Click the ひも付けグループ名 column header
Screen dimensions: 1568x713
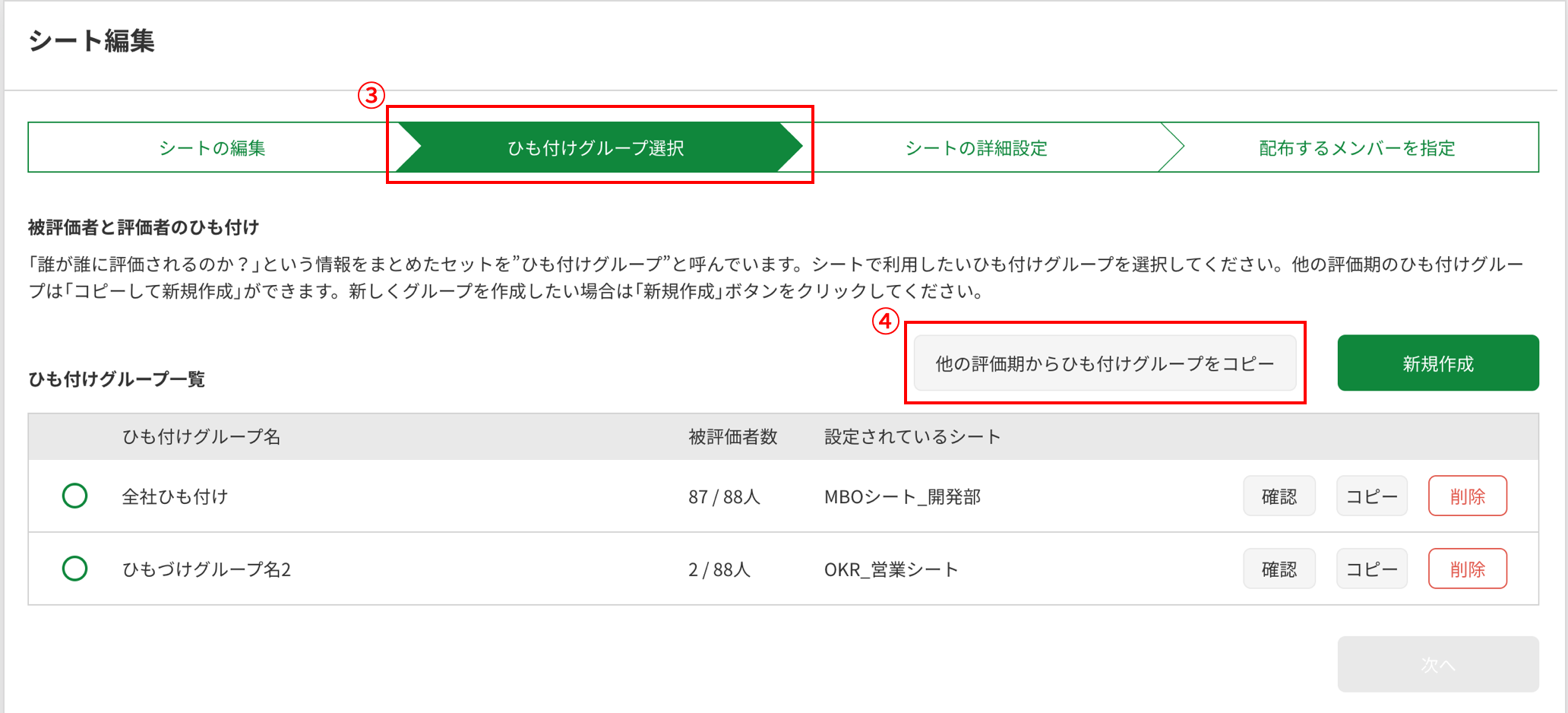(201, 436)
